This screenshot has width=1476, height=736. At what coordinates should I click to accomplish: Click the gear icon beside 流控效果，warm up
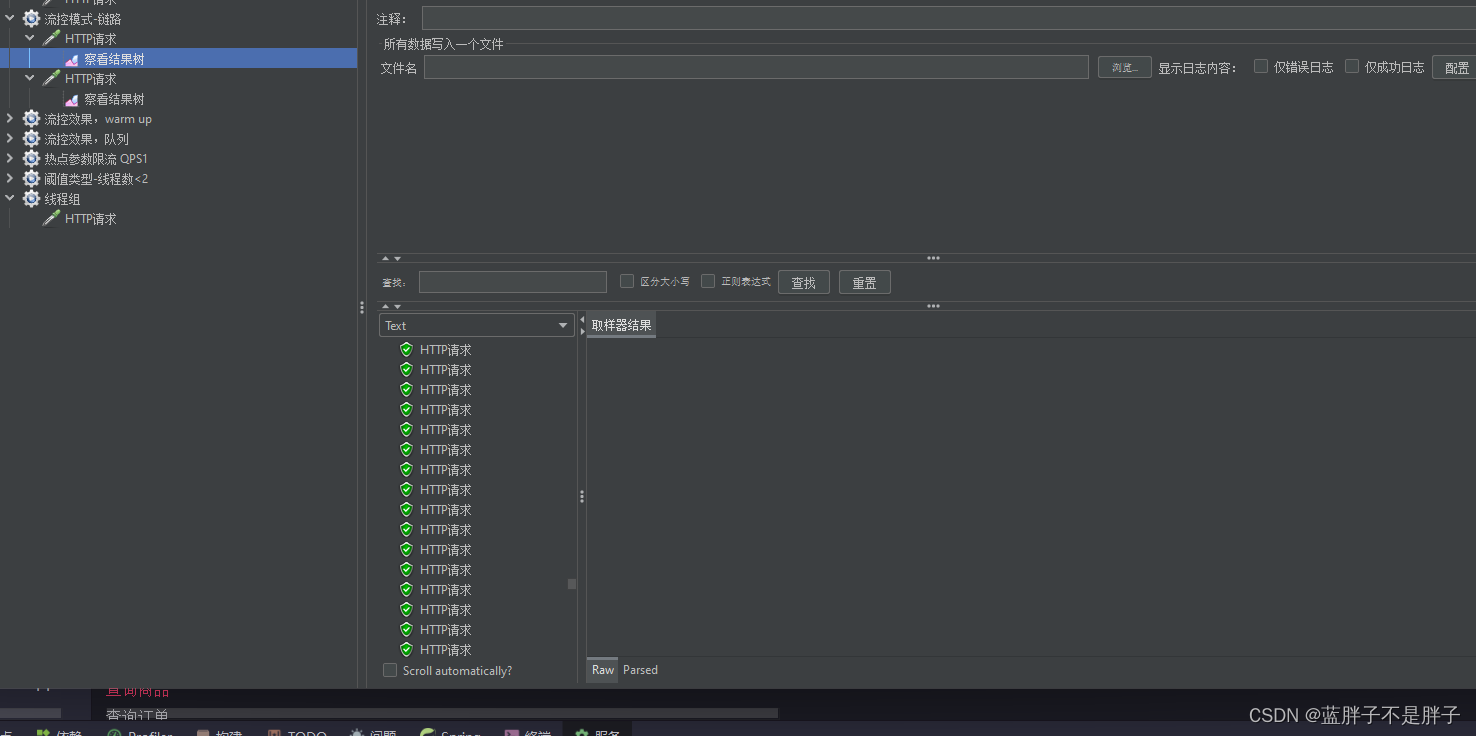(x=31, y=118)
